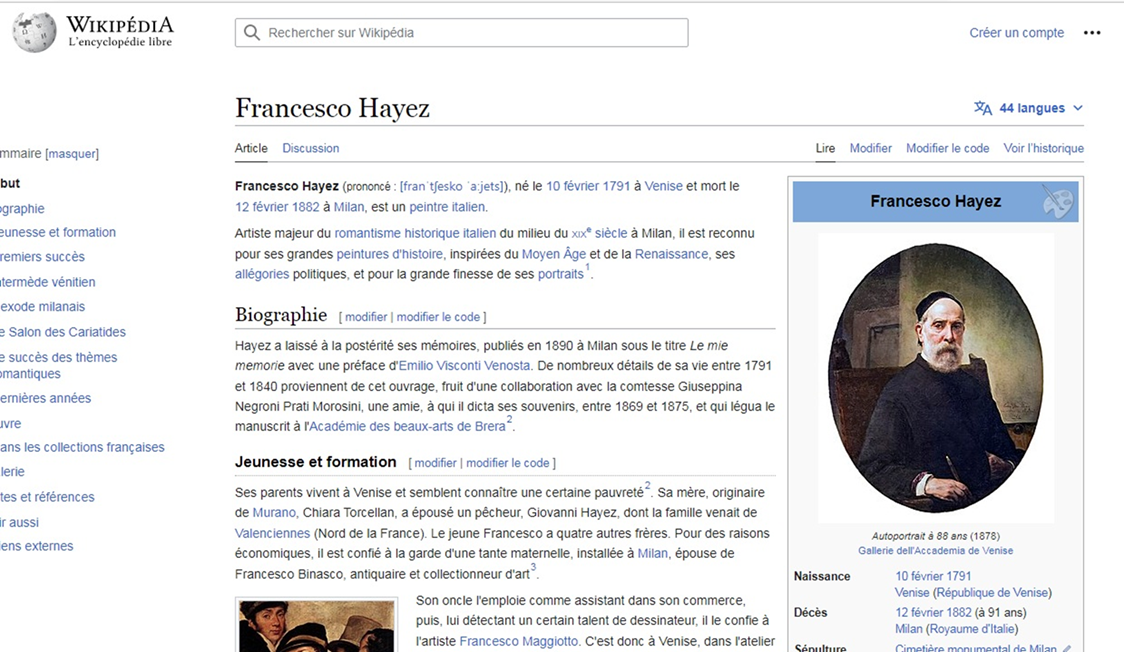Open the Moyen Âge link
Image resolution: width=1124 pixels, height=652 pixels.
553,254
